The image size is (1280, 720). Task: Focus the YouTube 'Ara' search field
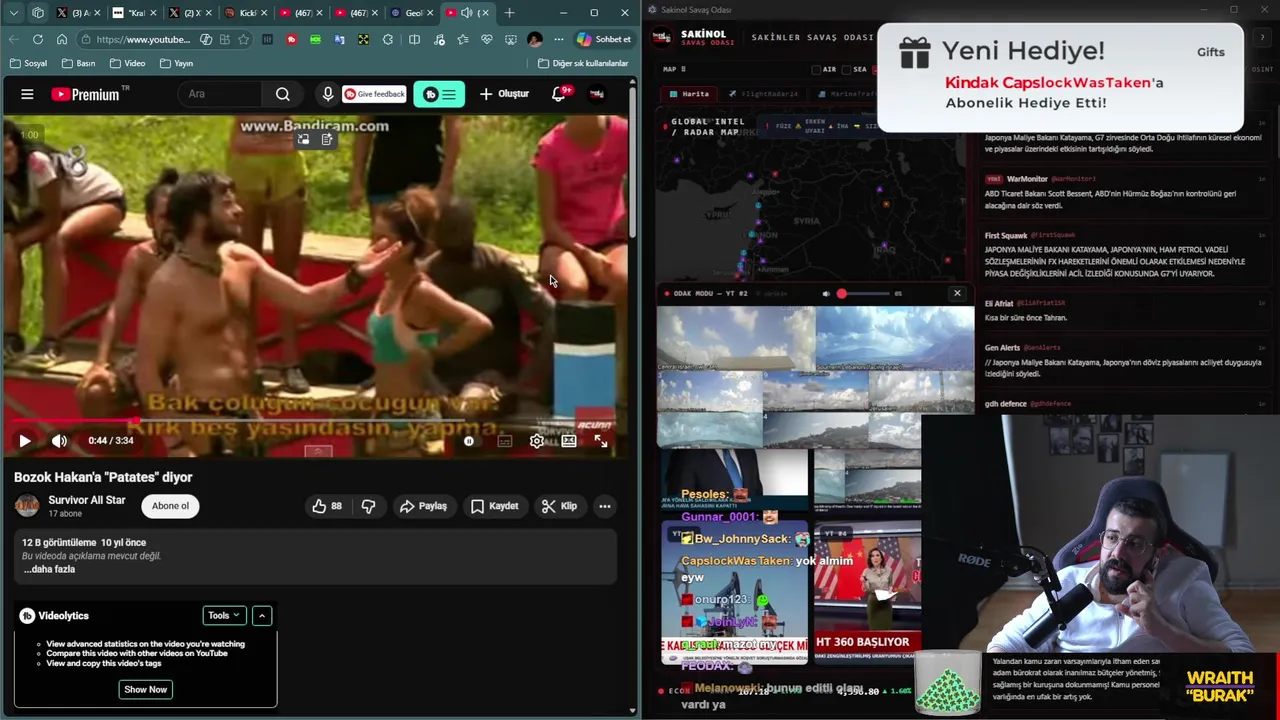click(x=220, y=94)
